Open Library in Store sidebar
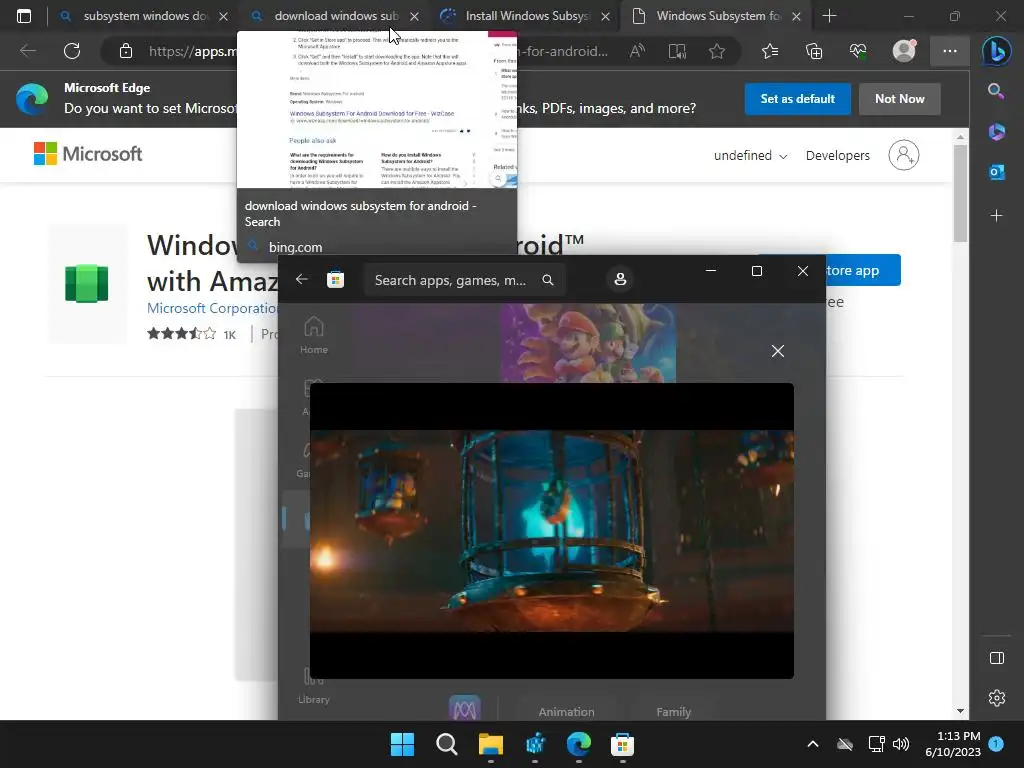The width and height of the screenshot is (1024, 768). coord(313,686)
